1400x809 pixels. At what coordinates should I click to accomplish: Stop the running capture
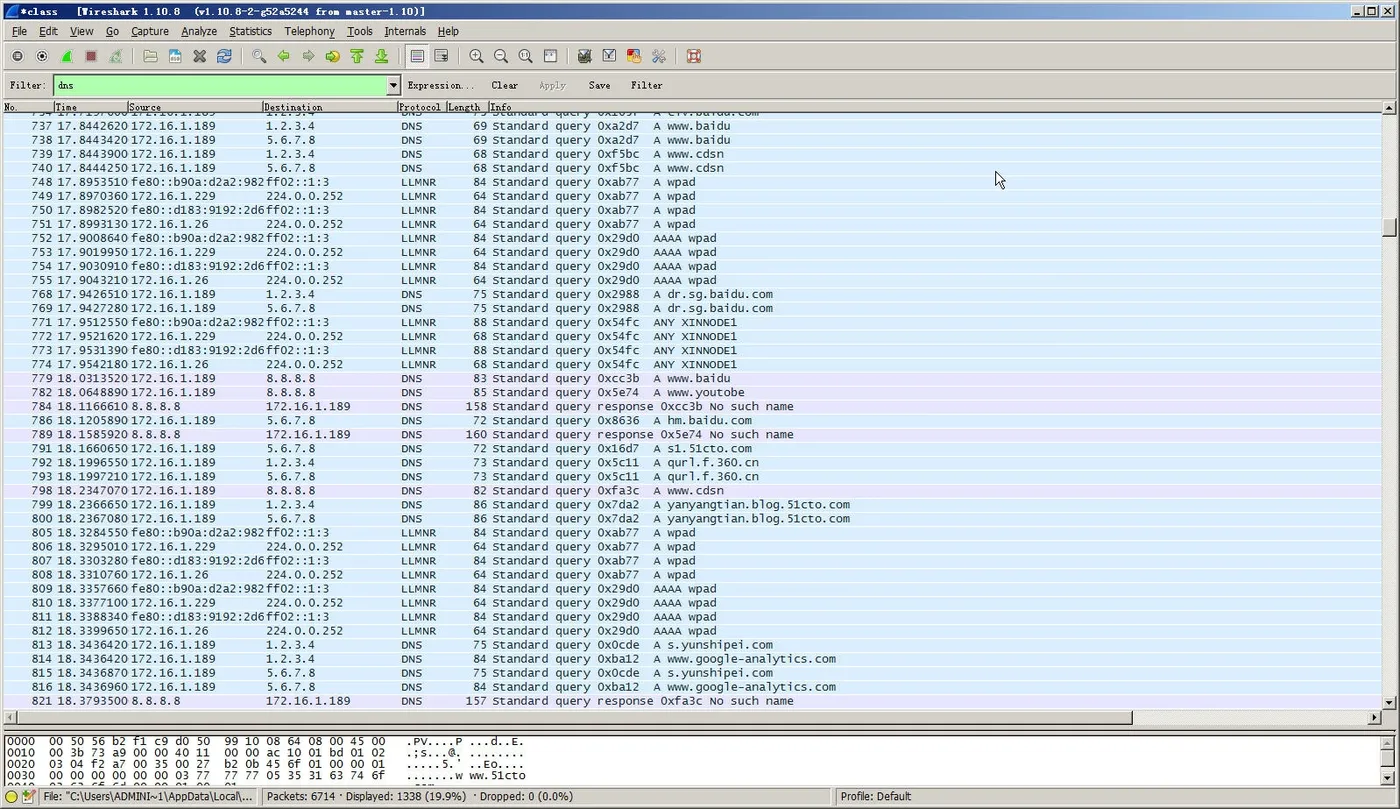[x=91, y=57]
